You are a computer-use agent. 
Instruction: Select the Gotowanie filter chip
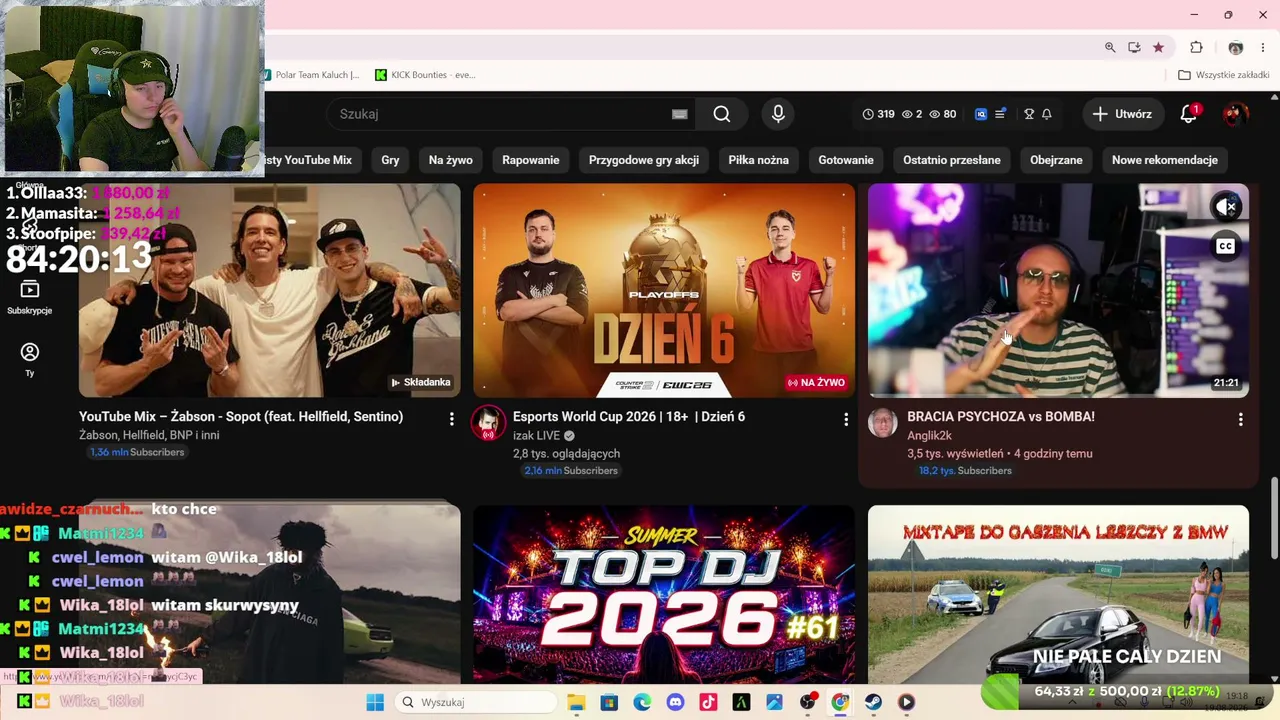click(846, 160)
